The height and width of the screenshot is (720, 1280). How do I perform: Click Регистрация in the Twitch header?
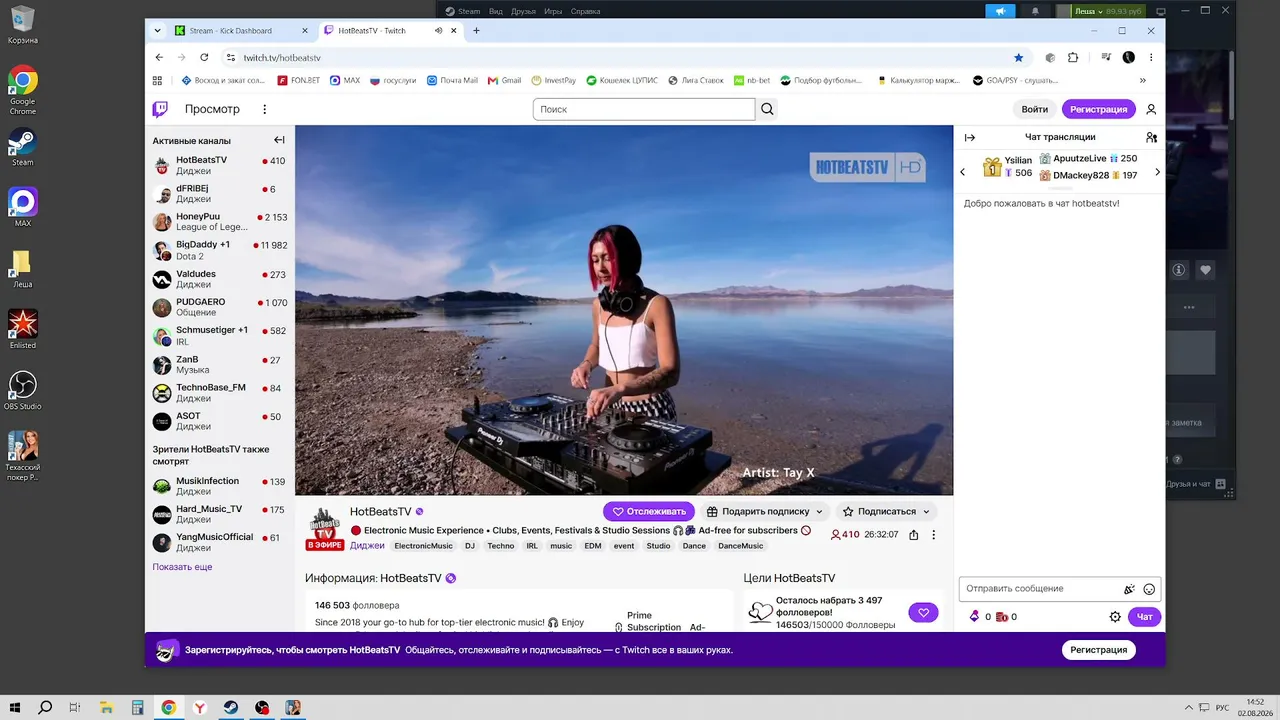pos(1099,109)
